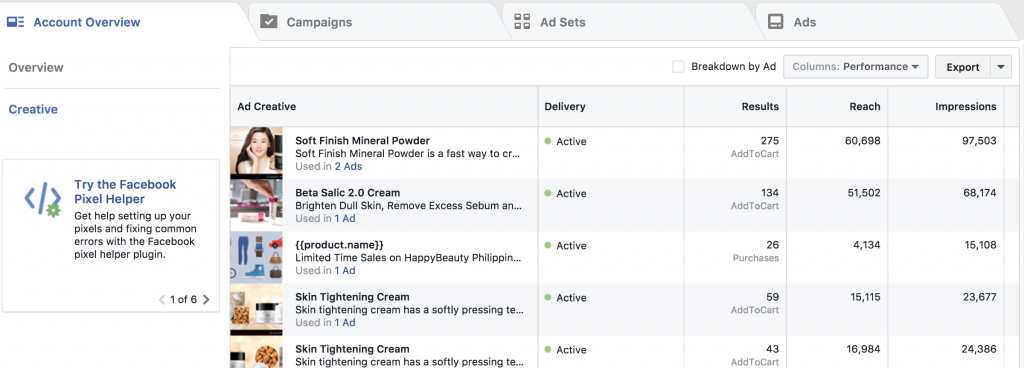Select Creative in the left sidebar
The height and width of the screenshot is (368, 1024).
pos(33,109)
